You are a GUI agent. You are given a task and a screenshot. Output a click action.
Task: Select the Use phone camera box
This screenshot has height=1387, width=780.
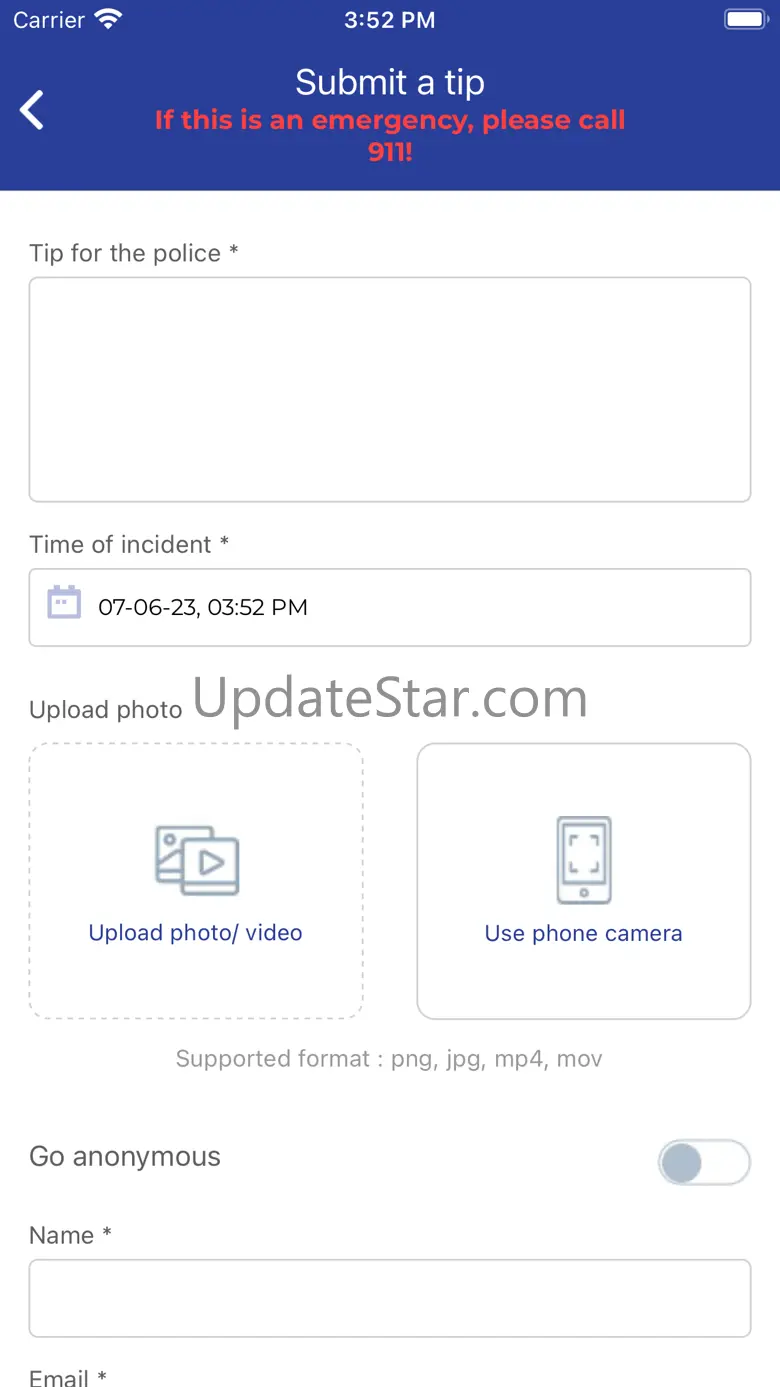pyautogui.click(x=584, y=881)
